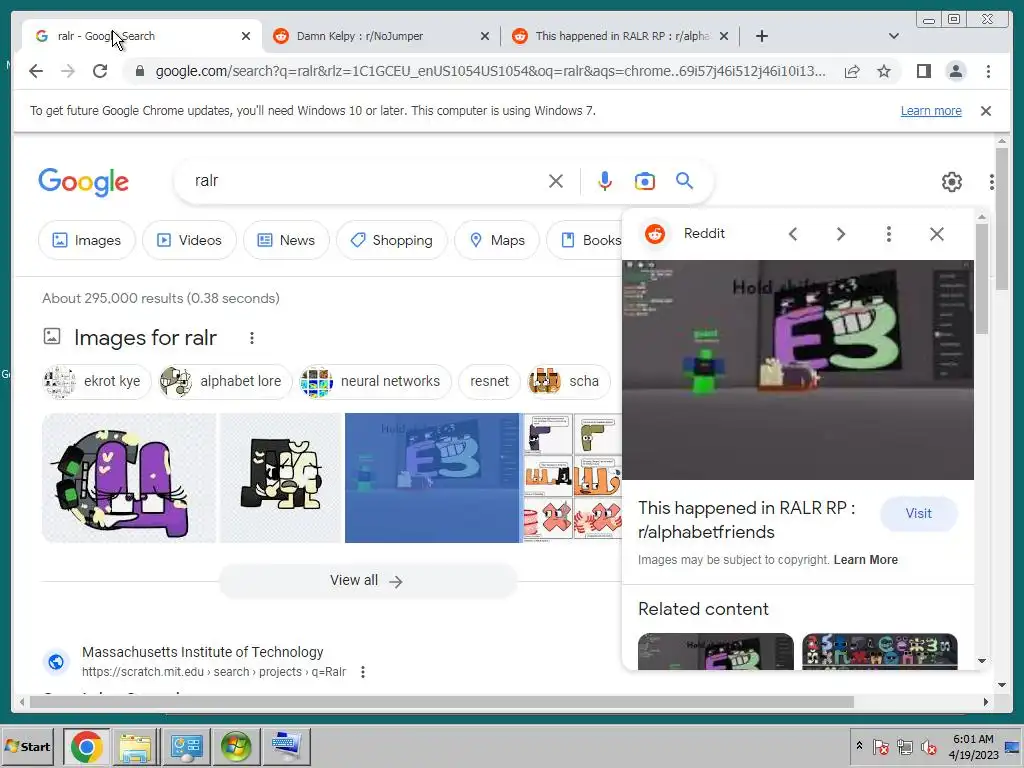Open Learn More about image copyright
The height and width of the screenshot is (768, 1024).
[x=865, y=560]
